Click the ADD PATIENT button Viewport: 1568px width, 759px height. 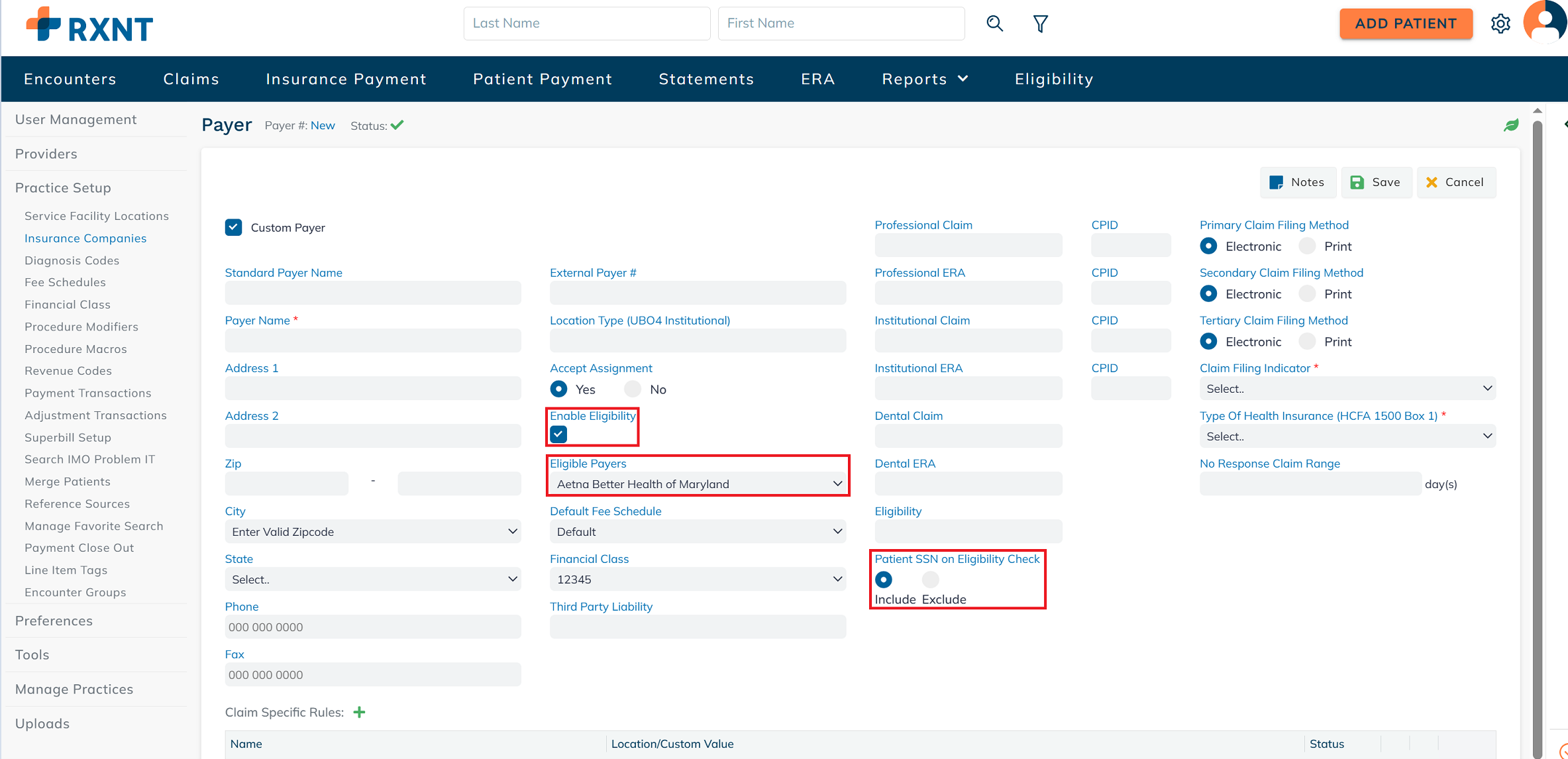pyautogui.click(x=1405, y=24)
